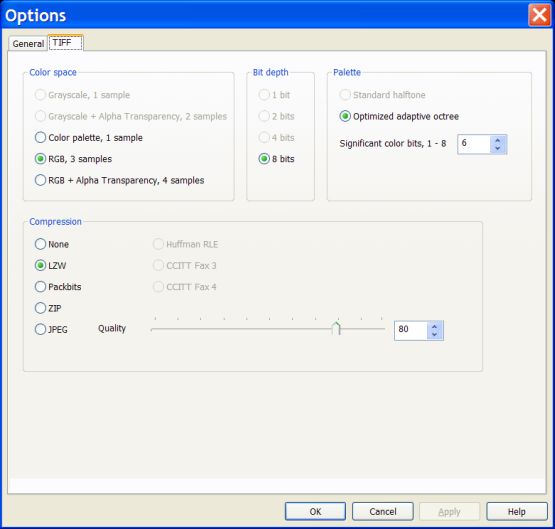Switch to the General tab
Image resolution: width=555 pixels, height=529 pixels.
tap(28, 44)
